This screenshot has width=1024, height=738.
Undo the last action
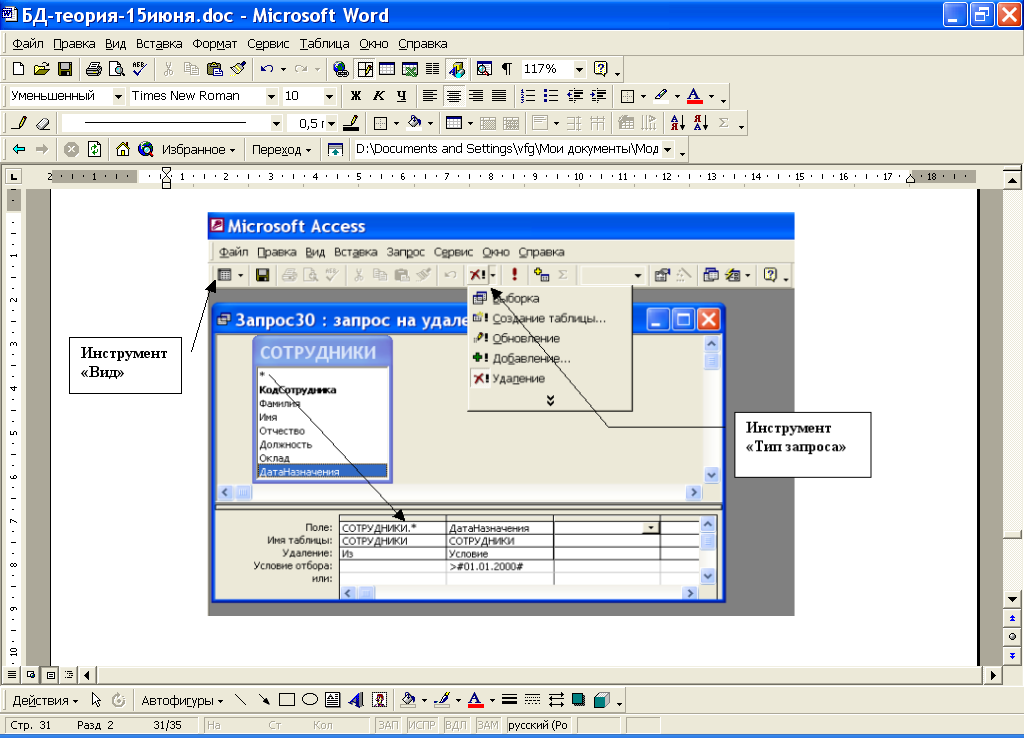(x=266, y=69)
